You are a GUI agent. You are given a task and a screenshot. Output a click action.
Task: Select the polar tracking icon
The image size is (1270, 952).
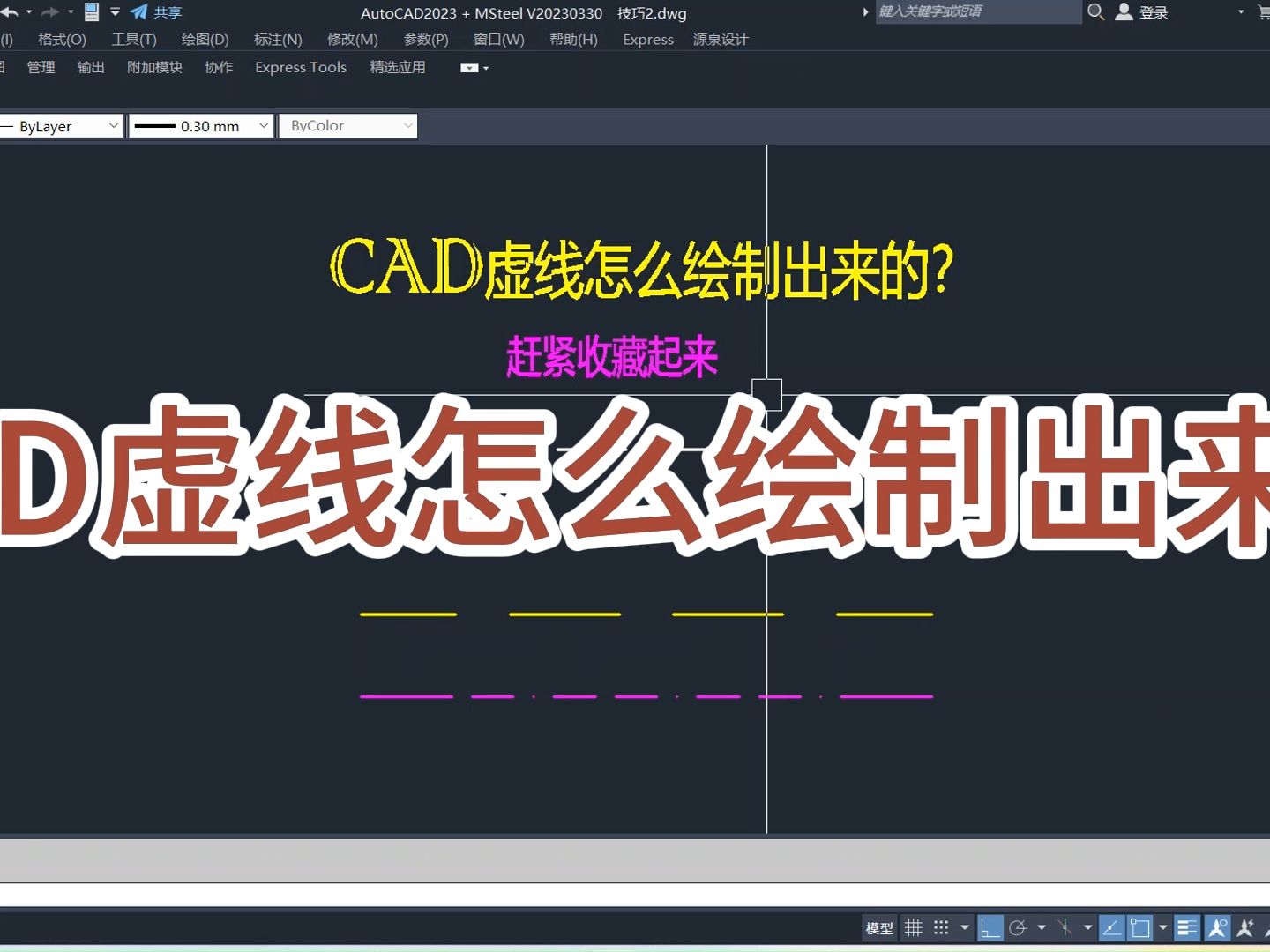[1018, 927]
